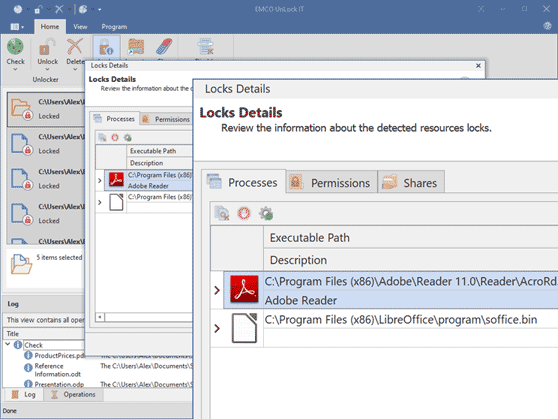Screen dimensions: 558x419
Task: Click the quick-access Check icon in title bar
Action: point(18,9)
